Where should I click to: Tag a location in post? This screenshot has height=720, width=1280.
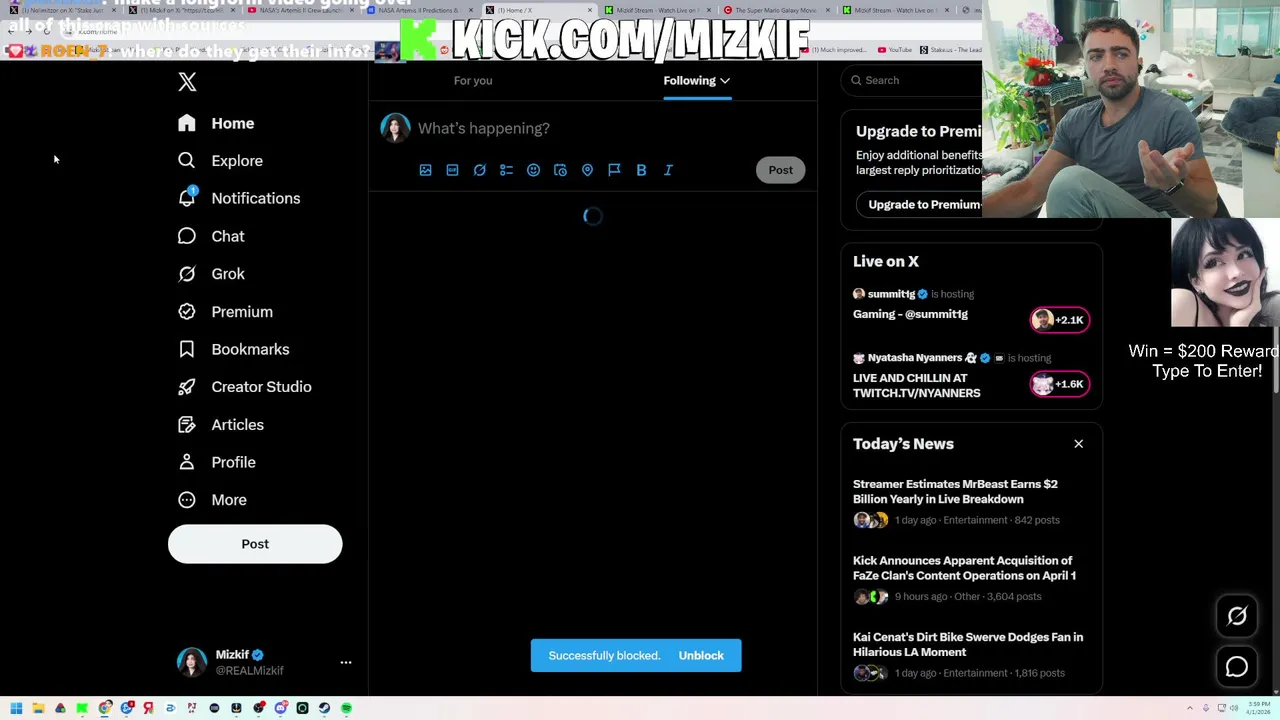pos(587,170)
